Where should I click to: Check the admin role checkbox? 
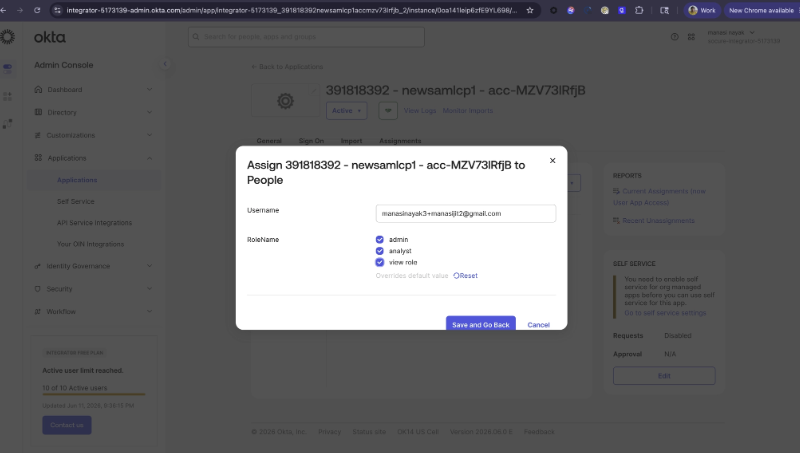tap(380, 239)
